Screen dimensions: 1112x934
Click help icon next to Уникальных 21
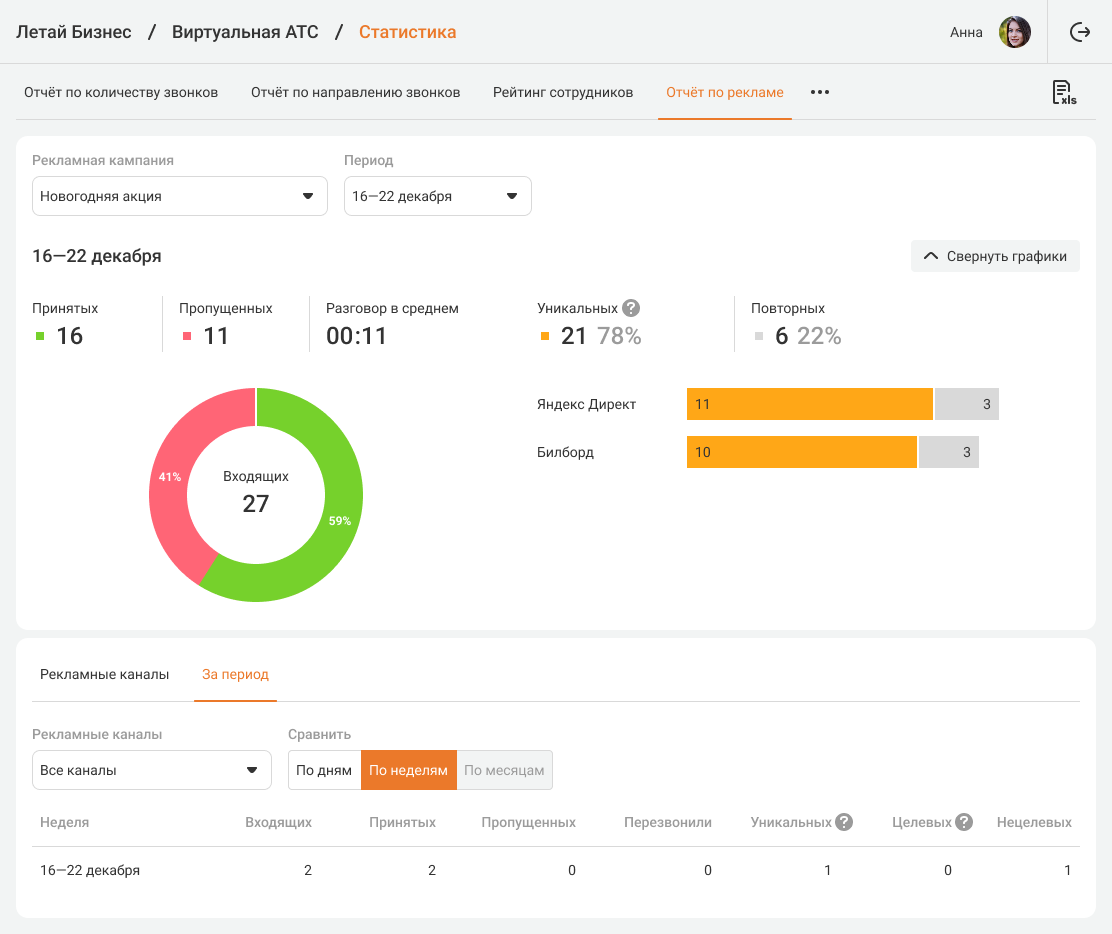pos(631,308)
